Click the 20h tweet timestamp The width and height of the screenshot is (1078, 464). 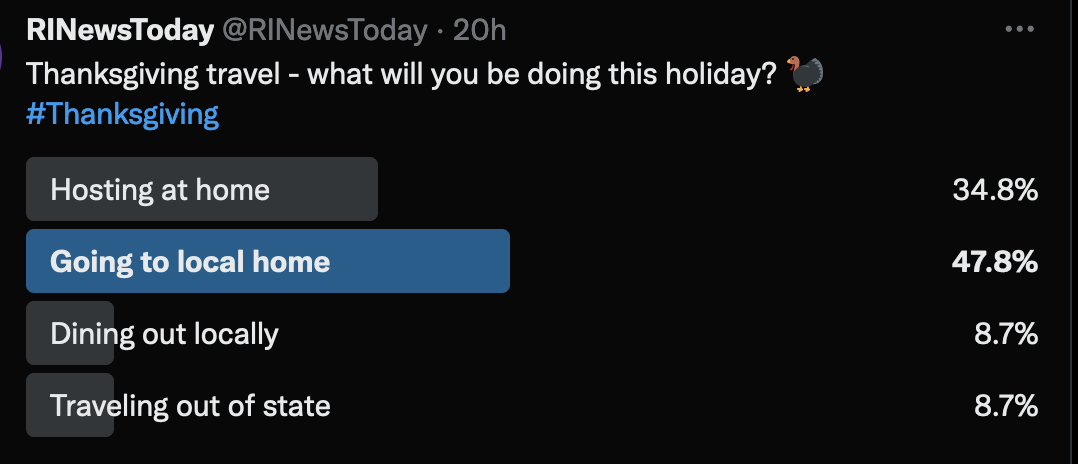479,30
